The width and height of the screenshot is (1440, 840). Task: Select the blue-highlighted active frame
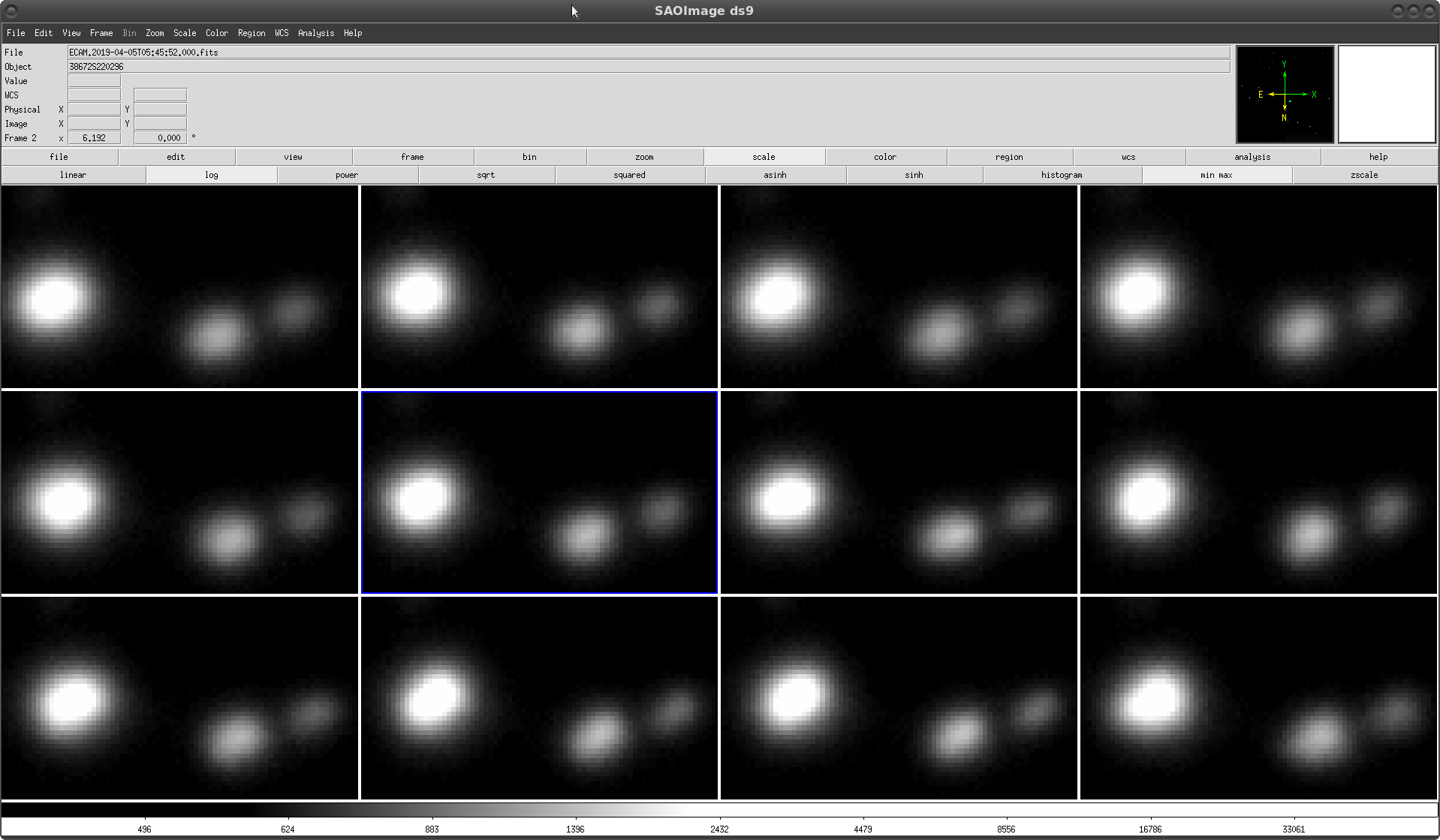(539, 492)
